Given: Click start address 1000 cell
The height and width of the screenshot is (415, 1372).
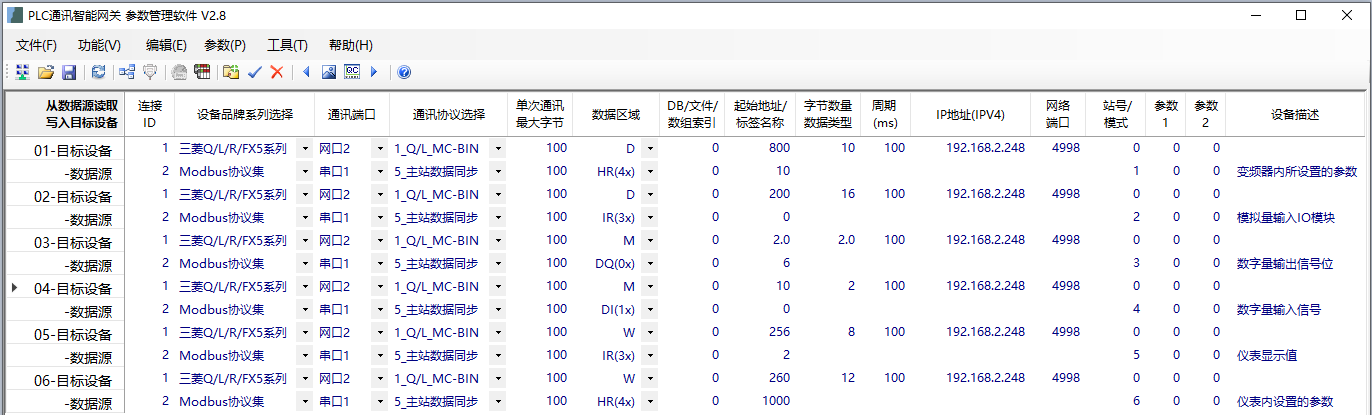Looking at the screenshot, I should coord(759,401).
